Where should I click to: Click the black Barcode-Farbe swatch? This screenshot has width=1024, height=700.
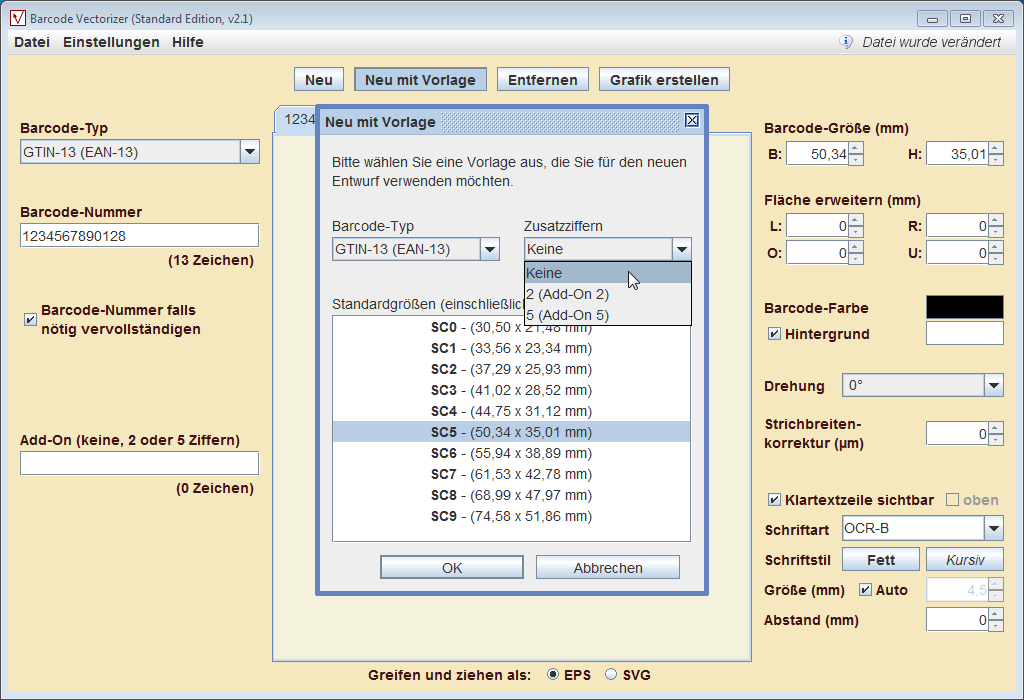click(x=964, y=307)
